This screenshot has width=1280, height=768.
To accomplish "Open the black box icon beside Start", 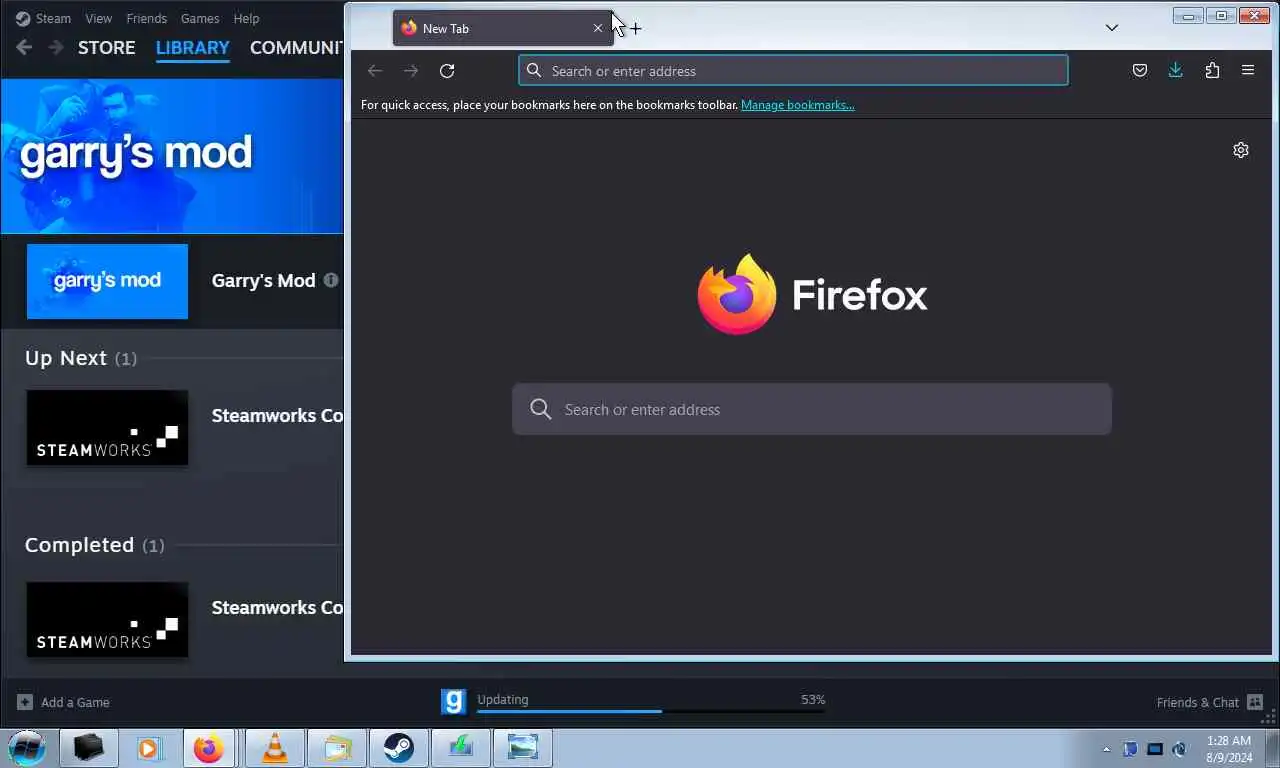I will tap(89, 747).
